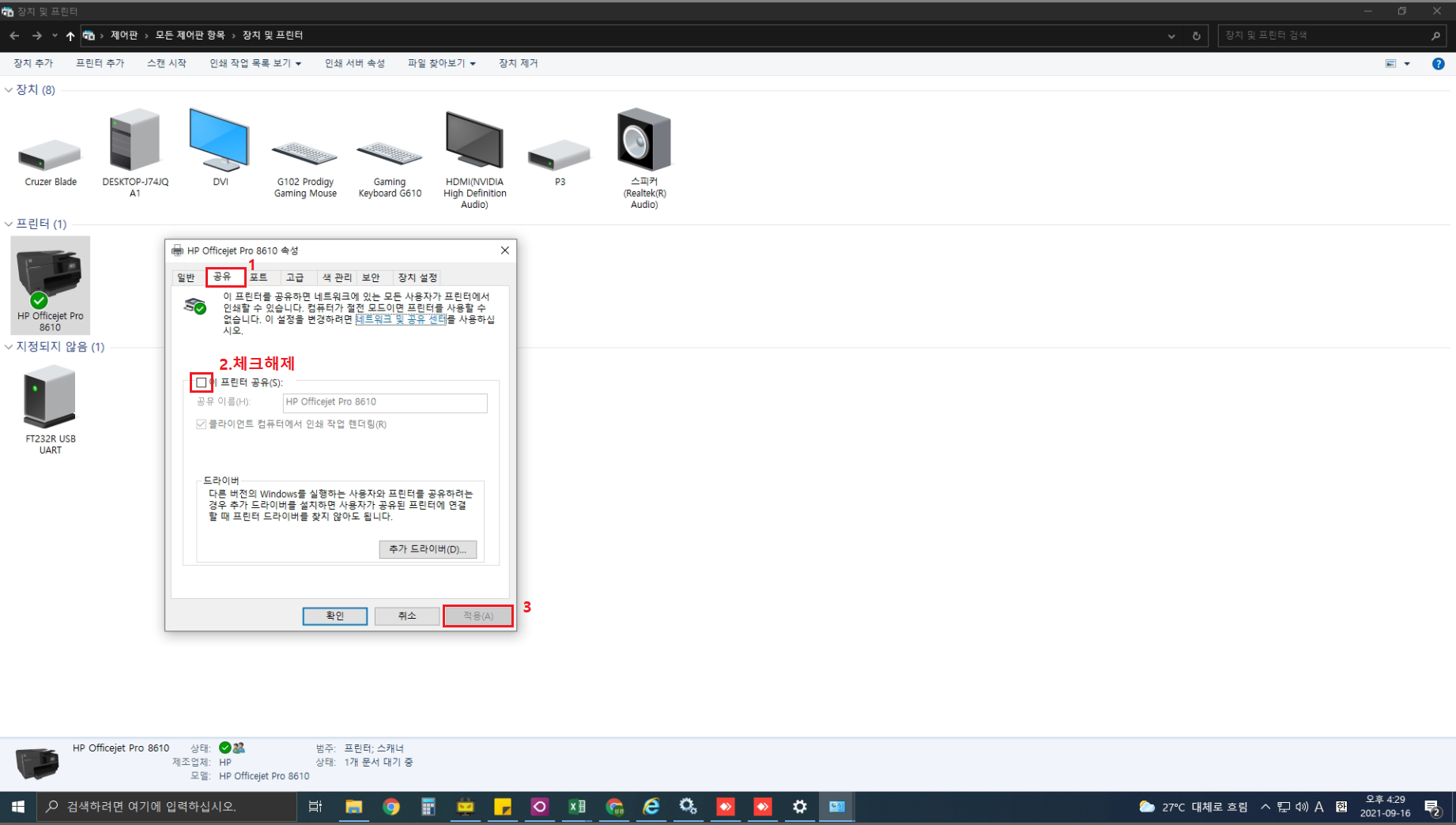Collapse the 지정되지 않음 (1) group

(x=9, y=347)
